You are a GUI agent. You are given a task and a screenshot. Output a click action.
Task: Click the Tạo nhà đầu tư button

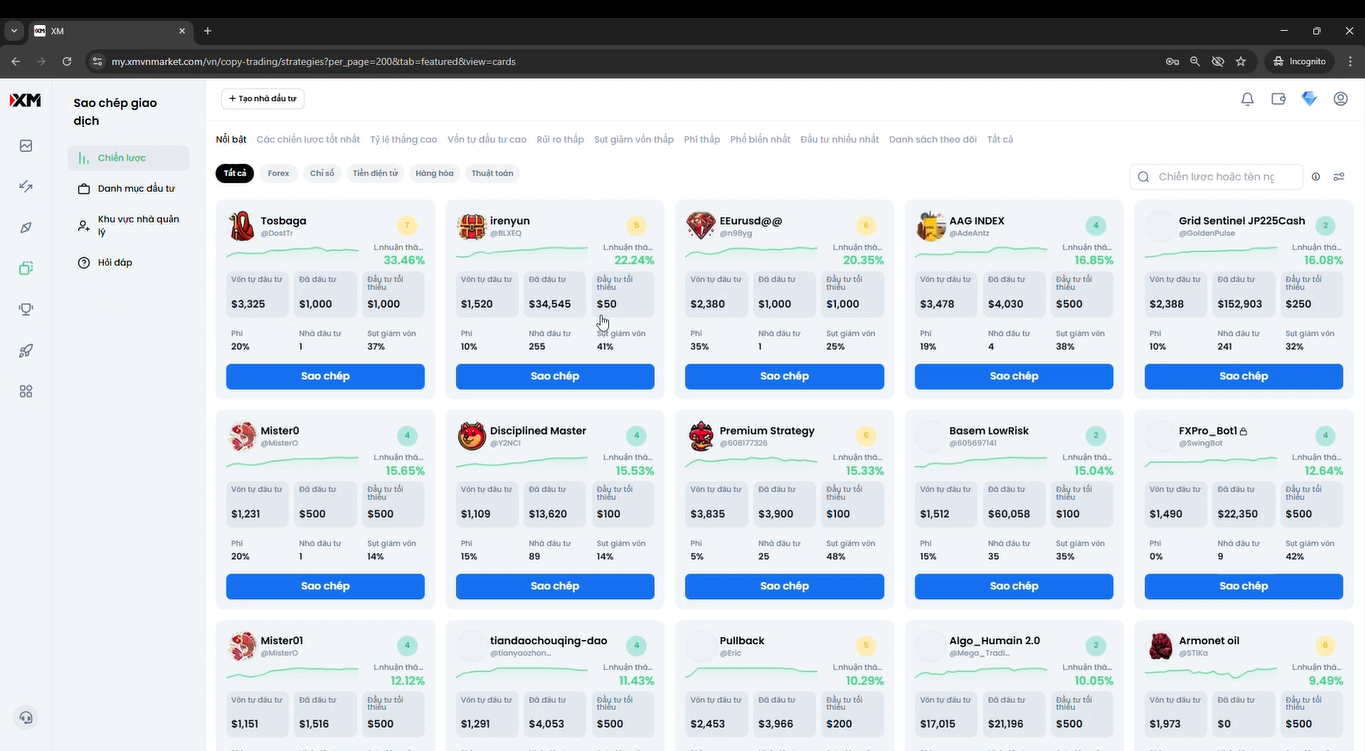pyautogui.click(x=262, y=99)
